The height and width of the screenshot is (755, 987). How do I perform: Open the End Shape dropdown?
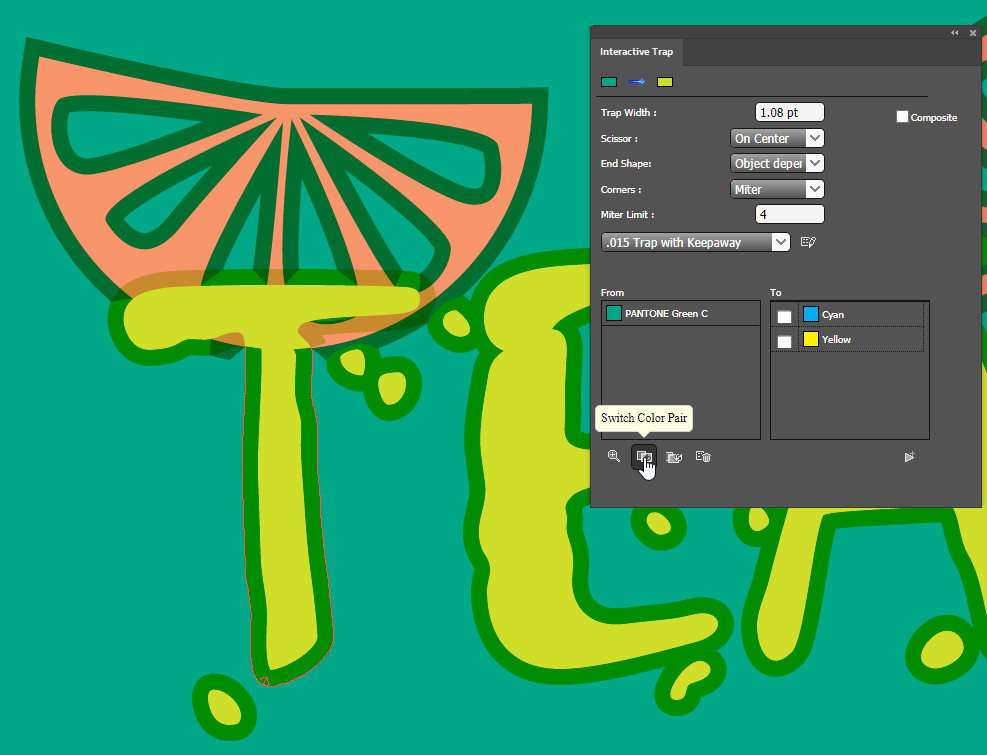click(x=777, y=163)
